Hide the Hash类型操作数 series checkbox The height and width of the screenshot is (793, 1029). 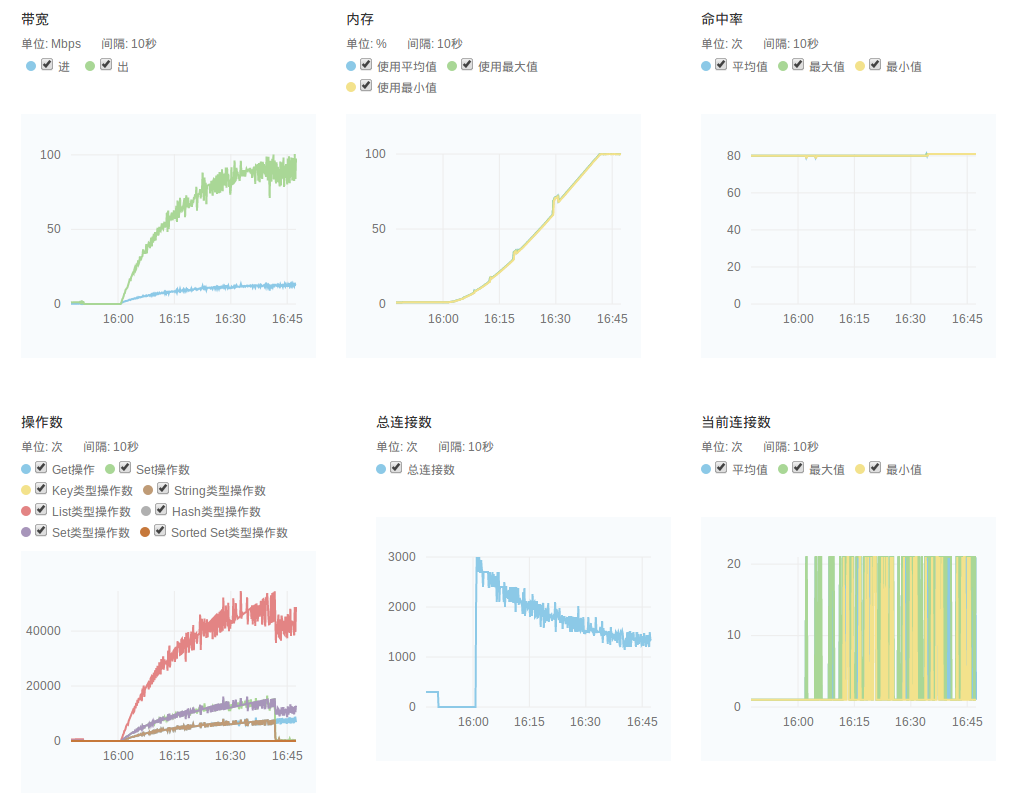point(161,510)
